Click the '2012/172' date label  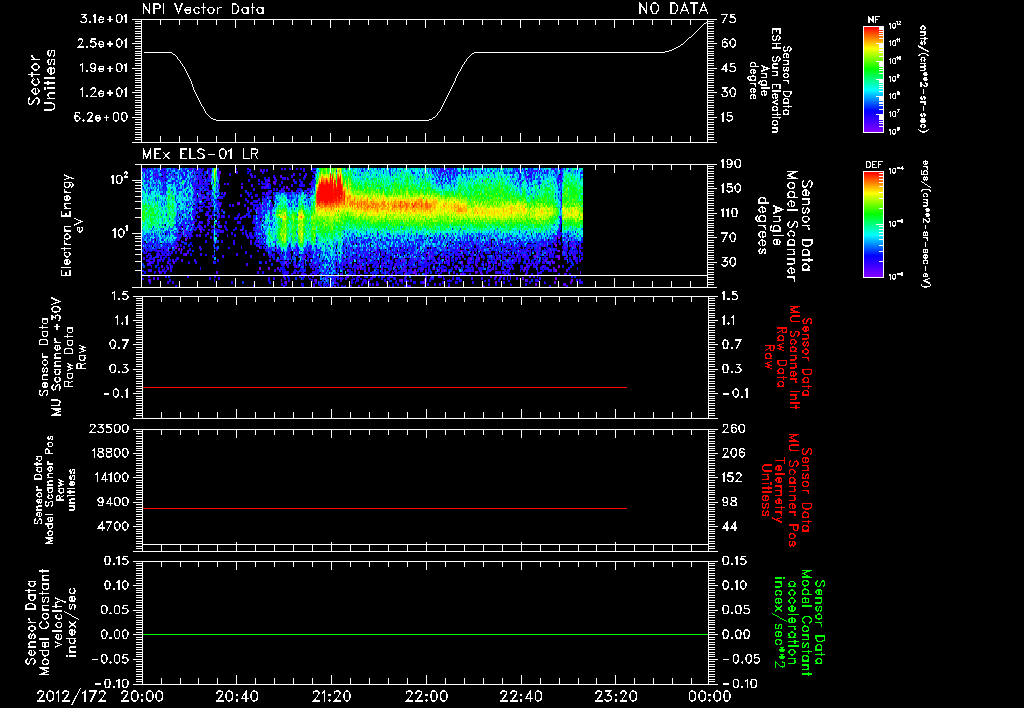point(71,696)
